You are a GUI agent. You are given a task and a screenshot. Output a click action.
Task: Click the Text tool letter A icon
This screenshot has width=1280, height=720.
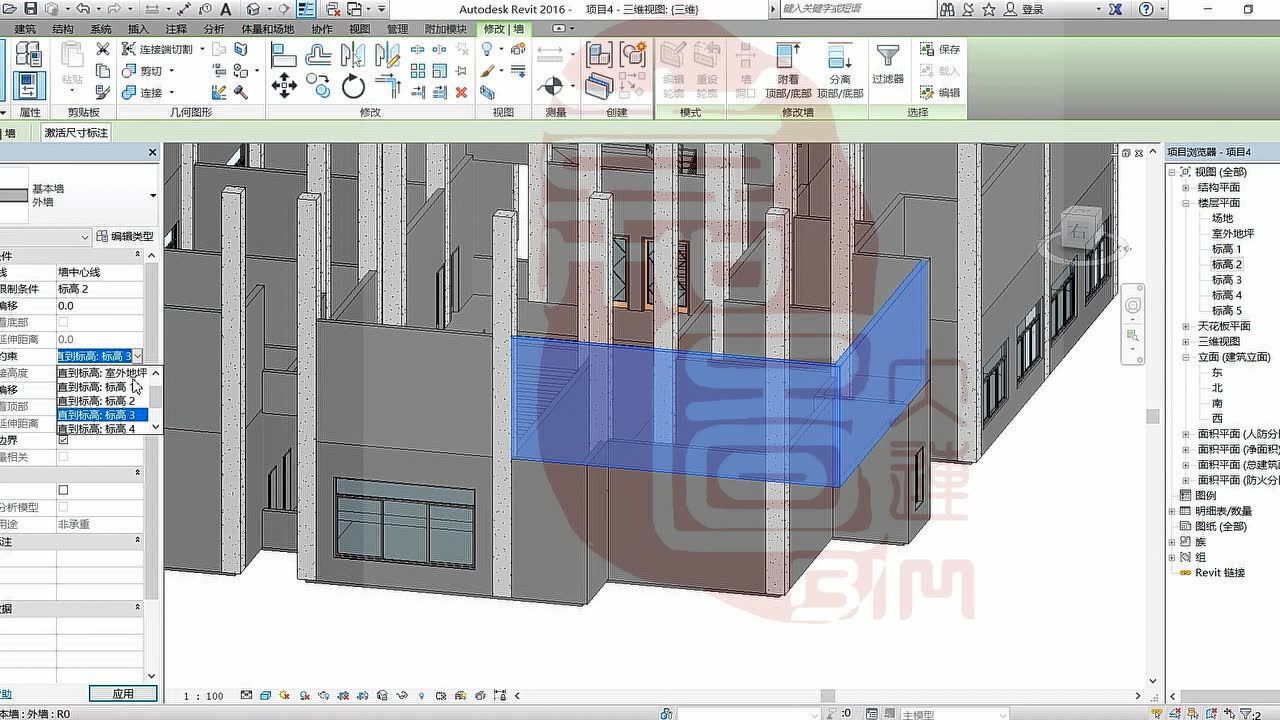tap(226, 9)
